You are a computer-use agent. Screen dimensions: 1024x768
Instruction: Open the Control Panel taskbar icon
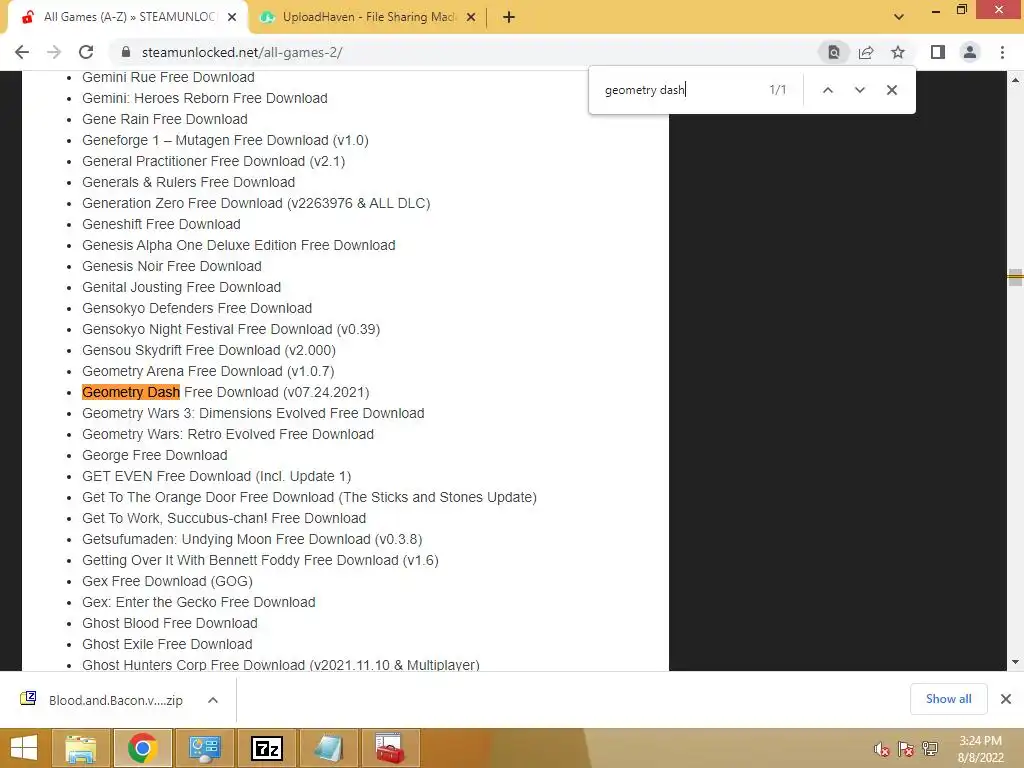[204, 748]
